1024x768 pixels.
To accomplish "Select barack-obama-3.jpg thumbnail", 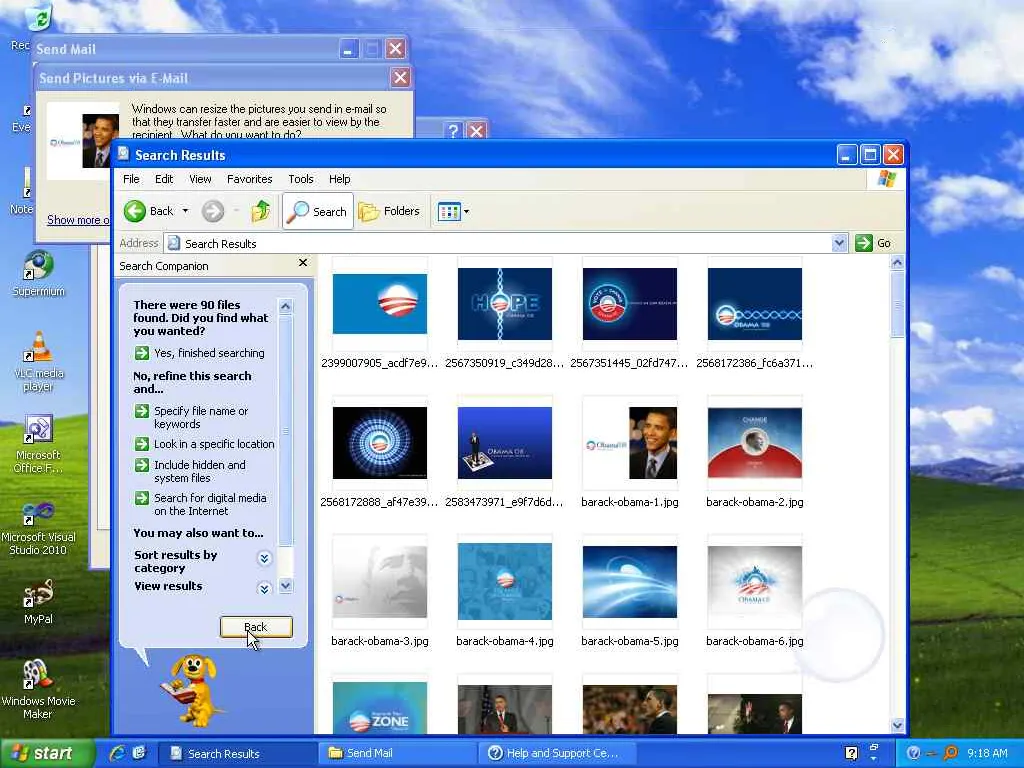I will click(x=379, y=582).
